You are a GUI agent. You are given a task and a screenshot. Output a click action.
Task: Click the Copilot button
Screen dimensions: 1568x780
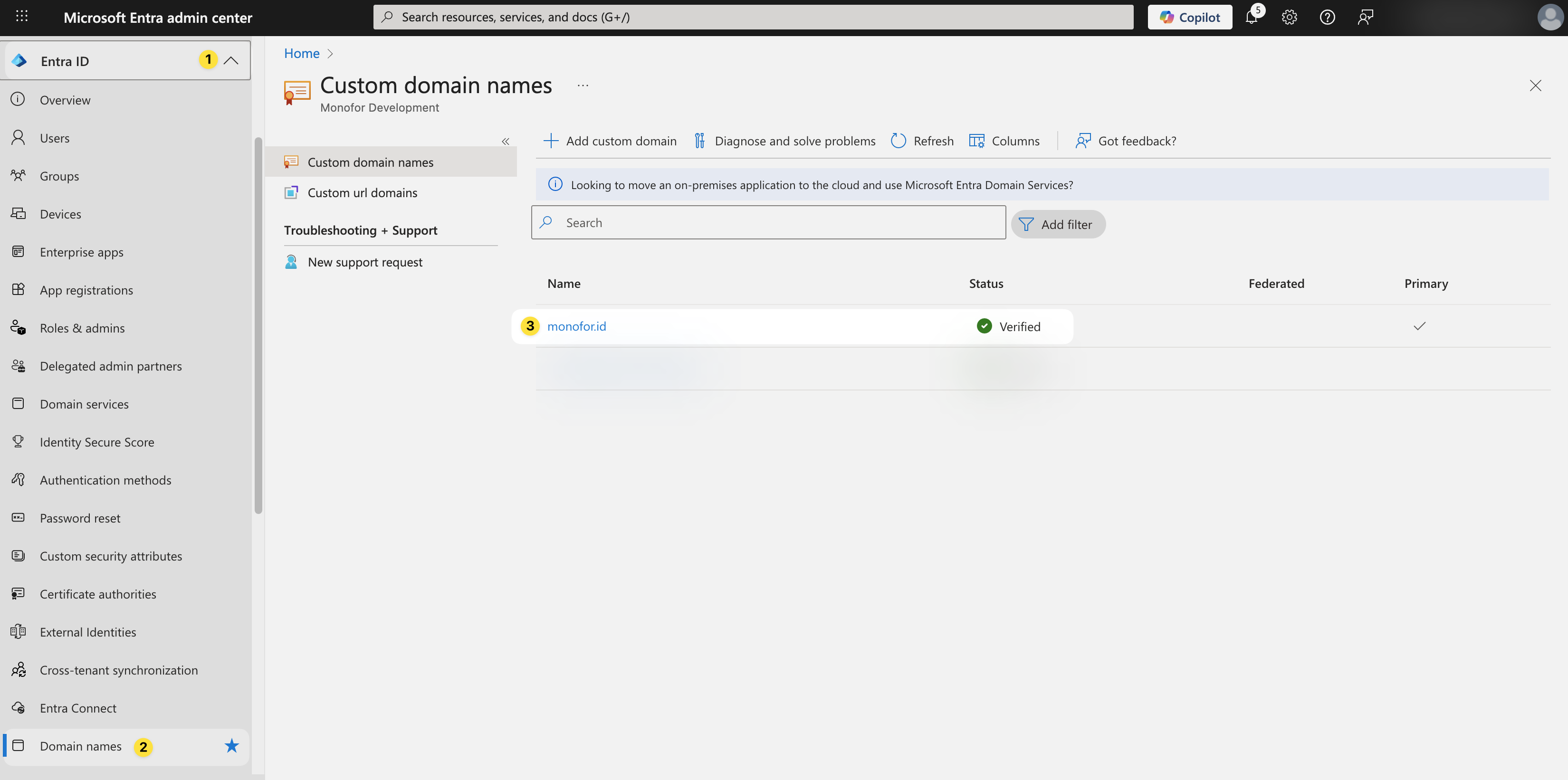(x=1189, y=18)
